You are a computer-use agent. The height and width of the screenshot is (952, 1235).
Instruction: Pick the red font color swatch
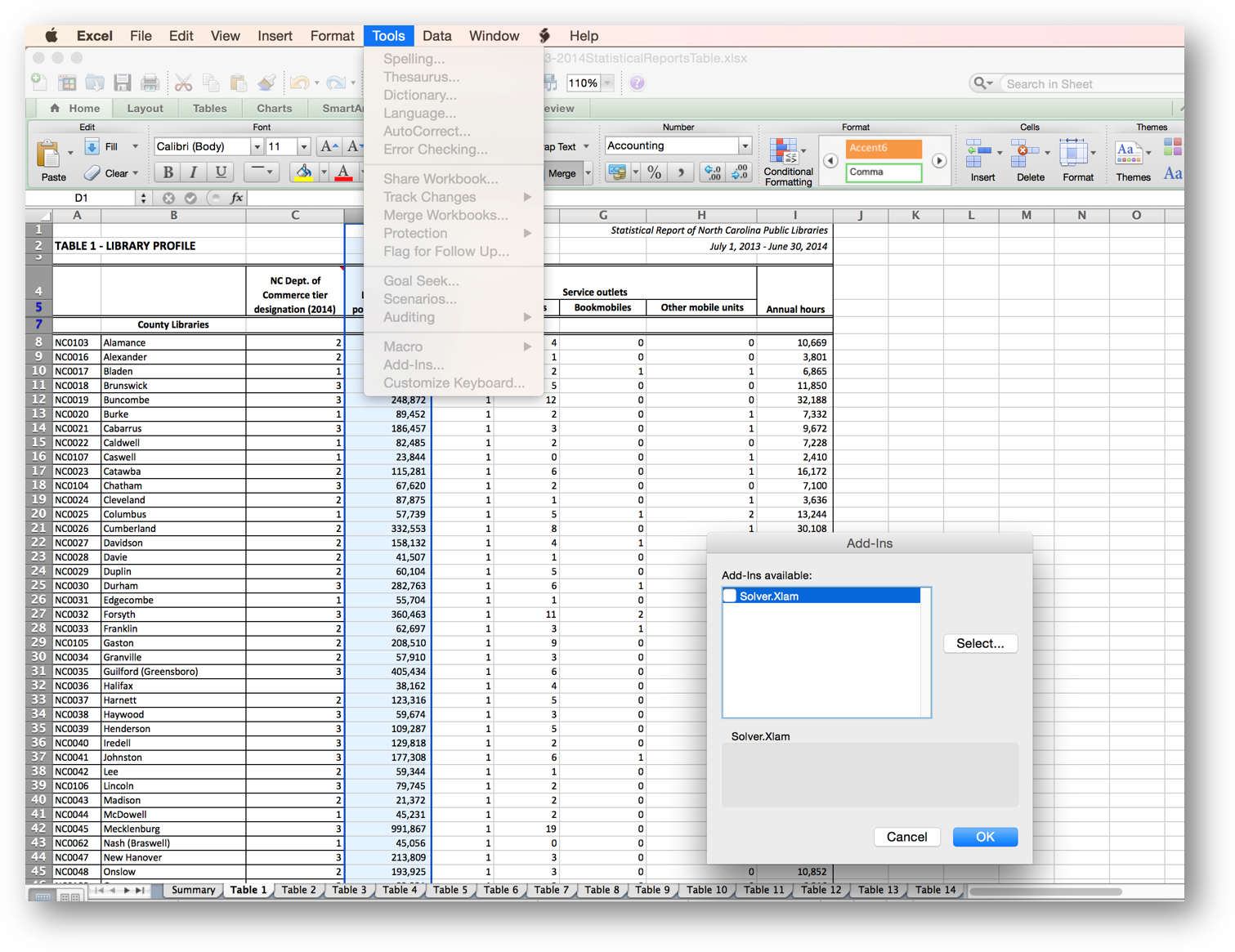tap(344, 174)
